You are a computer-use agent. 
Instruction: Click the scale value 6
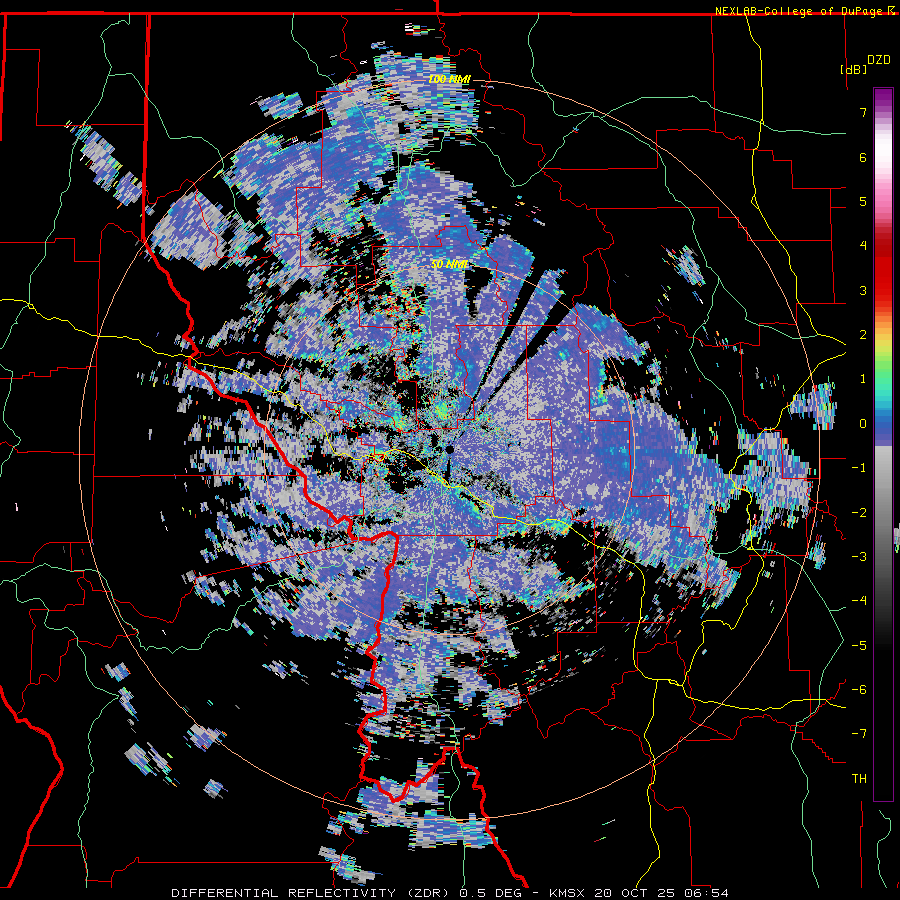(863, 157)
